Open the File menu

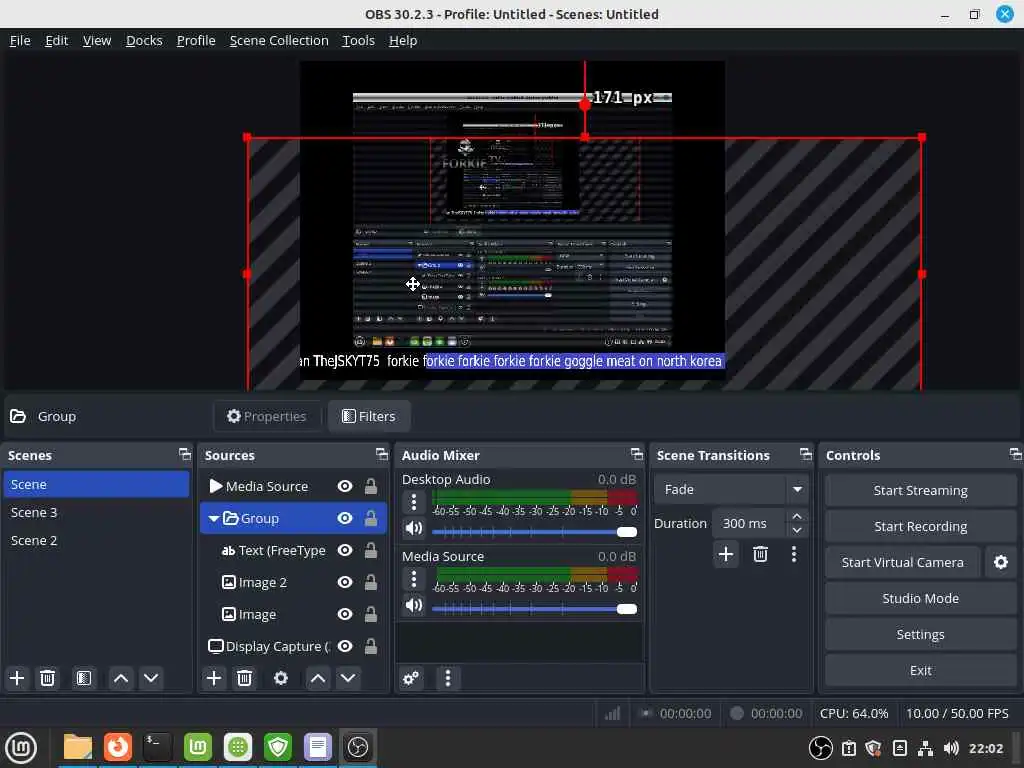[20, 40]
